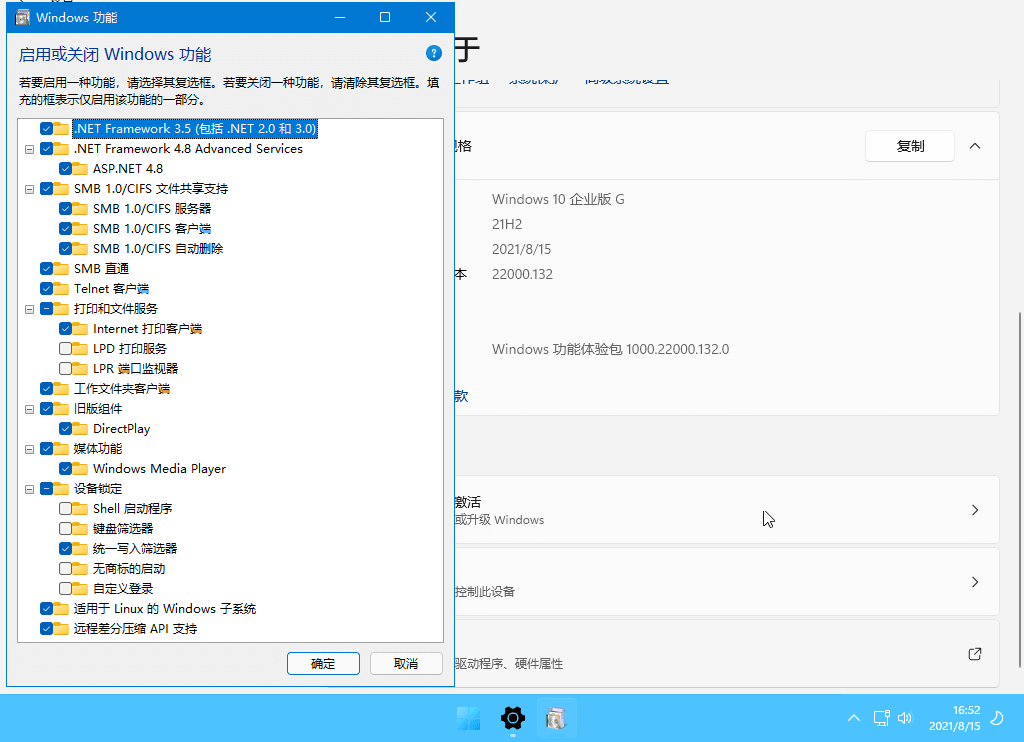Collapse the 旧版组件 tree node
Screen dimensions: 1024x742
pyautogui.click(x=29, y=408)
